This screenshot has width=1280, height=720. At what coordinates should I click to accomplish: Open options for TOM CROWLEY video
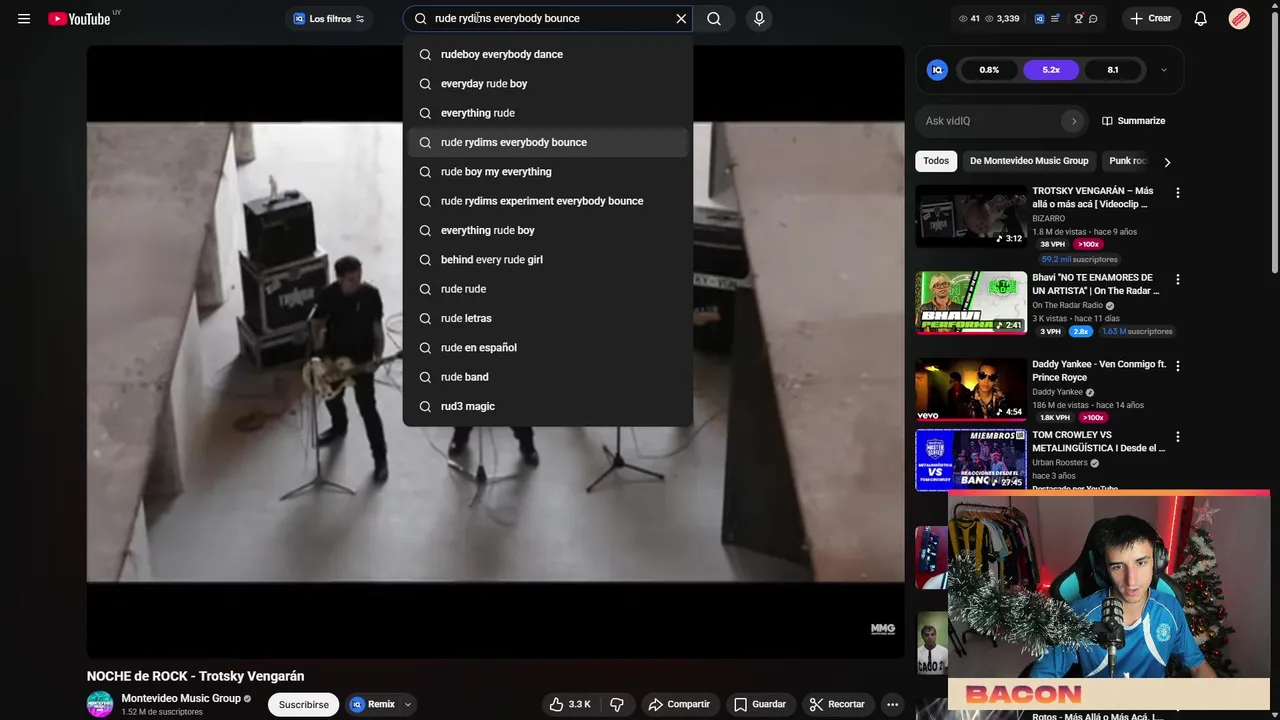(1177, 437)
